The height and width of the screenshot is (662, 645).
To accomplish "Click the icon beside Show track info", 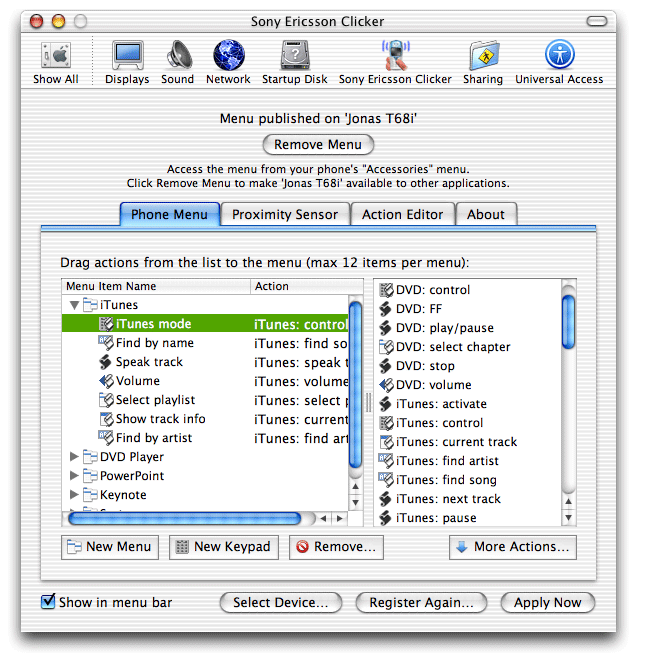I will (x=106, y=419).
